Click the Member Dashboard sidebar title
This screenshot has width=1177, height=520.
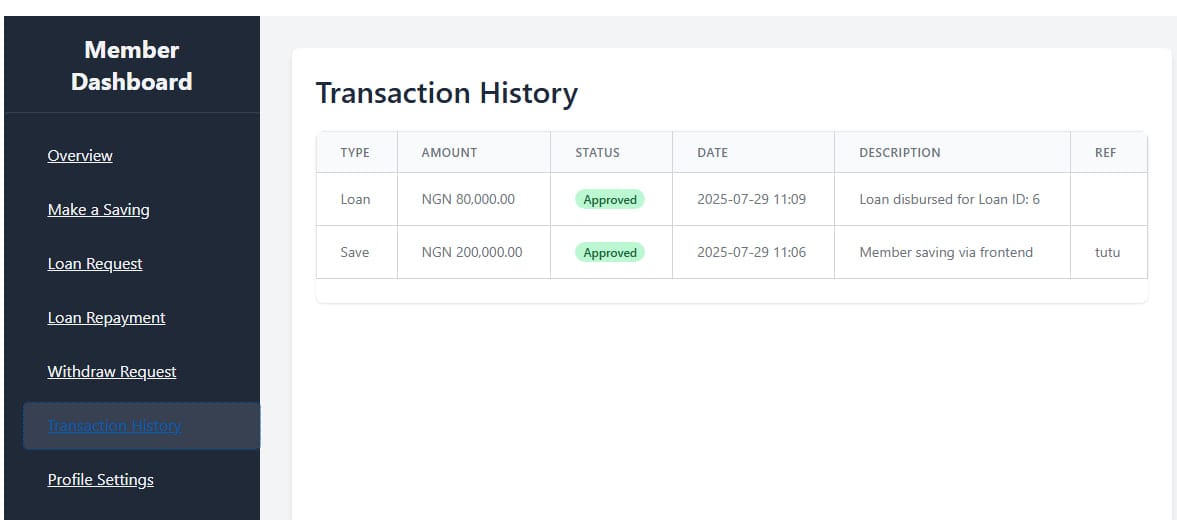tap(131, 66)
